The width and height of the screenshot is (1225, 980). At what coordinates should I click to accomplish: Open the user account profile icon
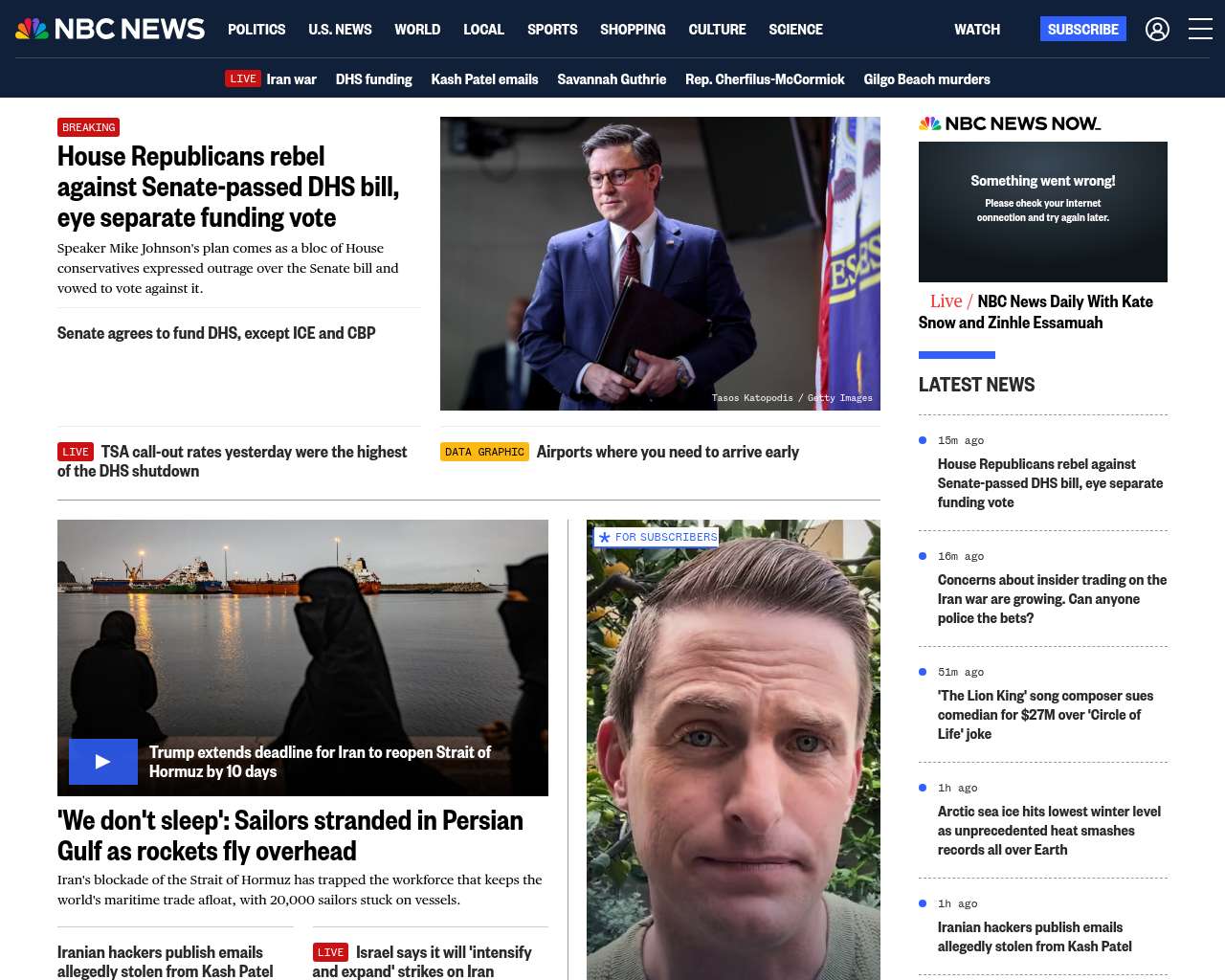[1157, 30]
